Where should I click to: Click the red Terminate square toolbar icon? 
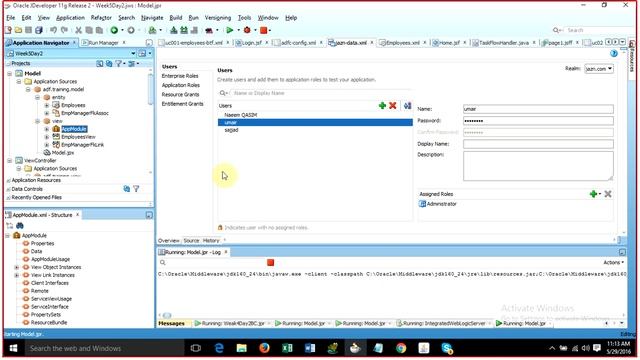click(264, 30)
